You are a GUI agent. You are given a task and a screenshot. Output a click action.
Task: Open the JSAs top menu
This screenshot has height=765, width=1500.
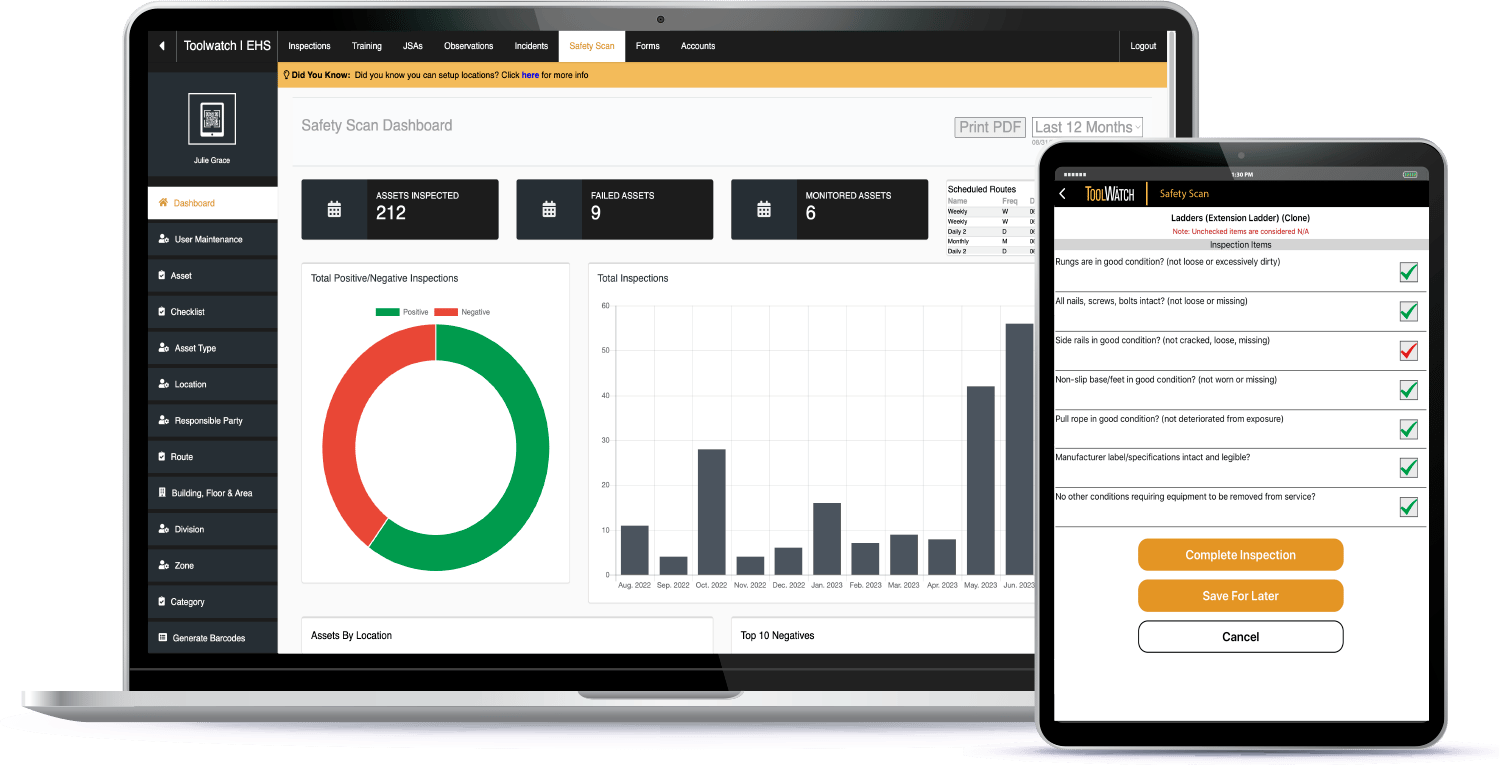click(412, 46)
